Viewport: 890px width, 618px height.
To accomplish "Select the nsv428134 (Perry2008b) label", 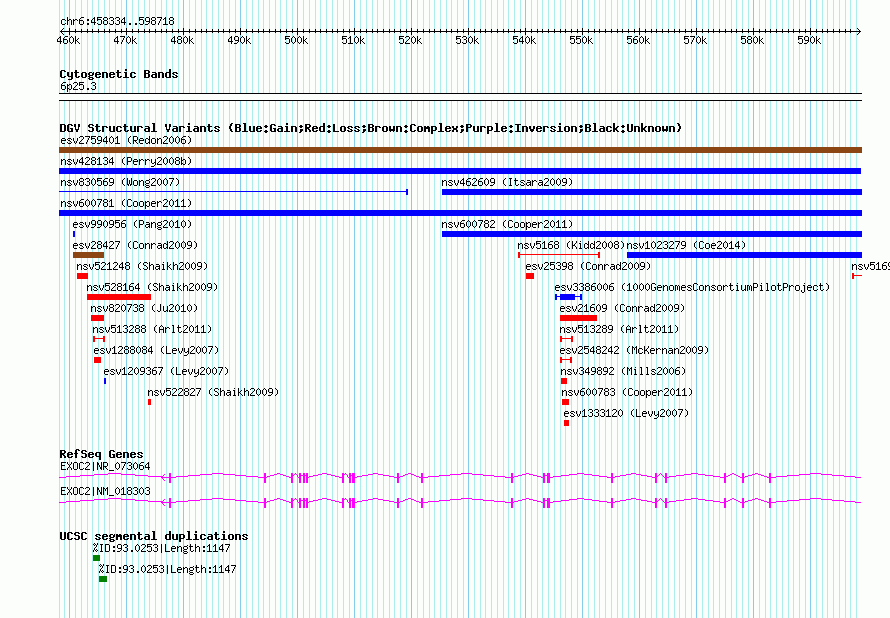I will pyautogui.click(x=126, y=161).
